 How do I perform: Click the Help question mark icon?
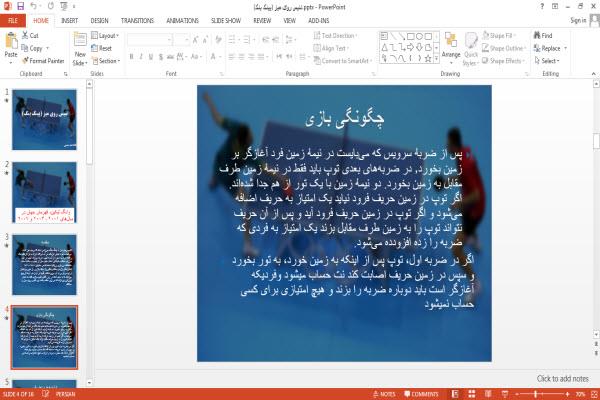[542, 6]
